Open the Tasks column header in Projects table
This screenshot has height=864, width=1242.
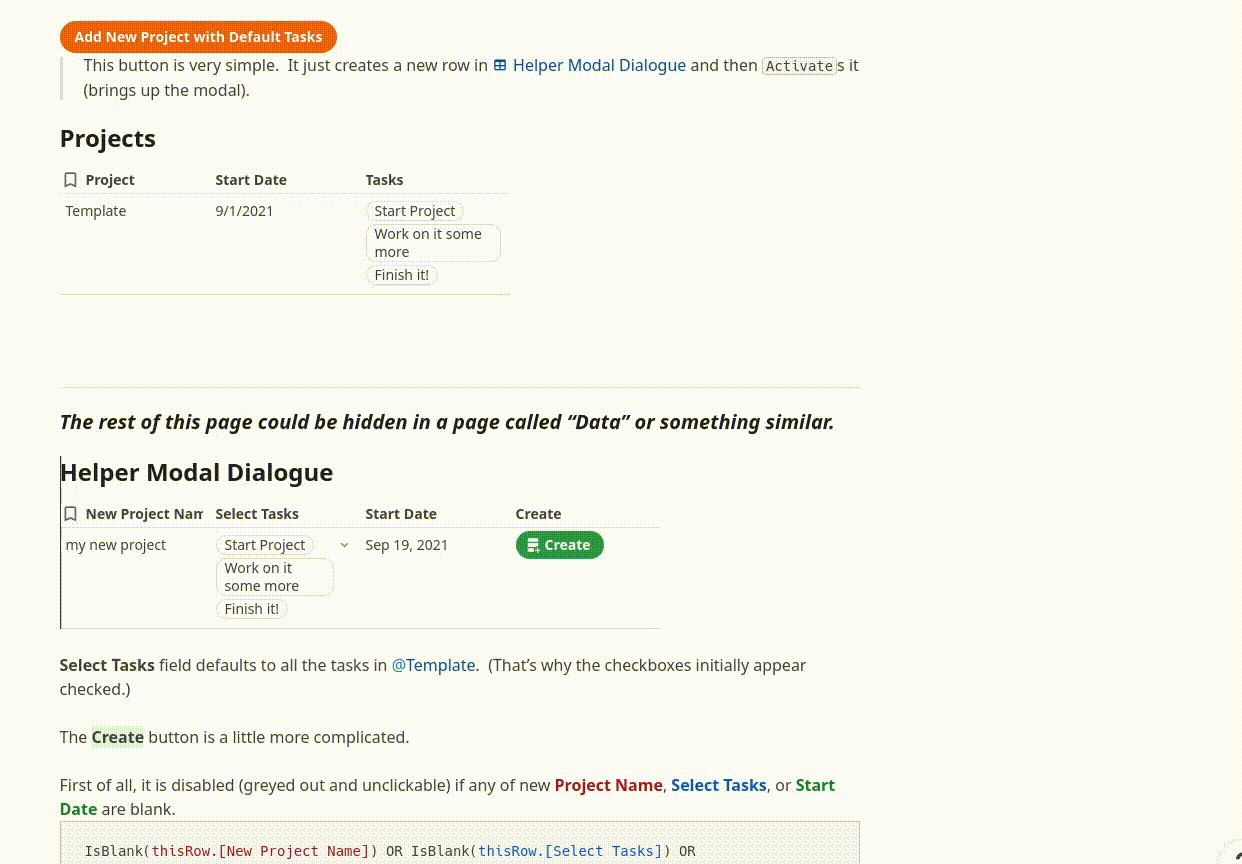click(384, 180)
